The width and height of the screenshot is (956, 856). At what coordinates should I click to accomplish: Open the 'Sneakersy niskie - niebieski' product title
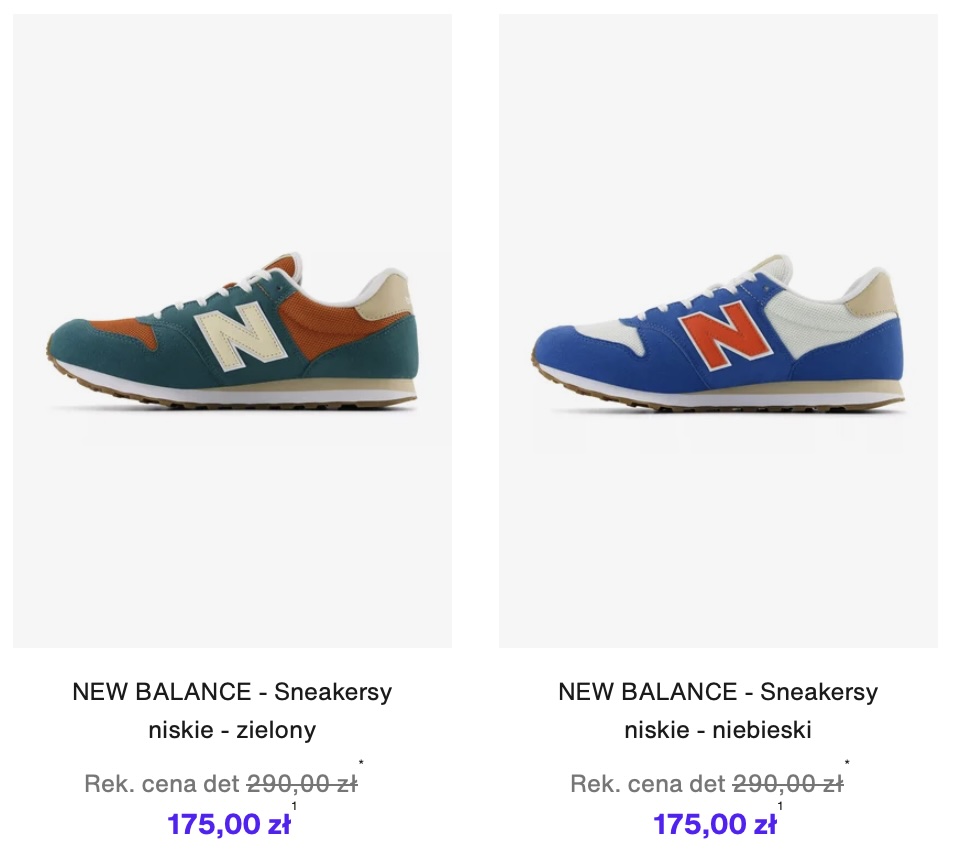point(718,710)
